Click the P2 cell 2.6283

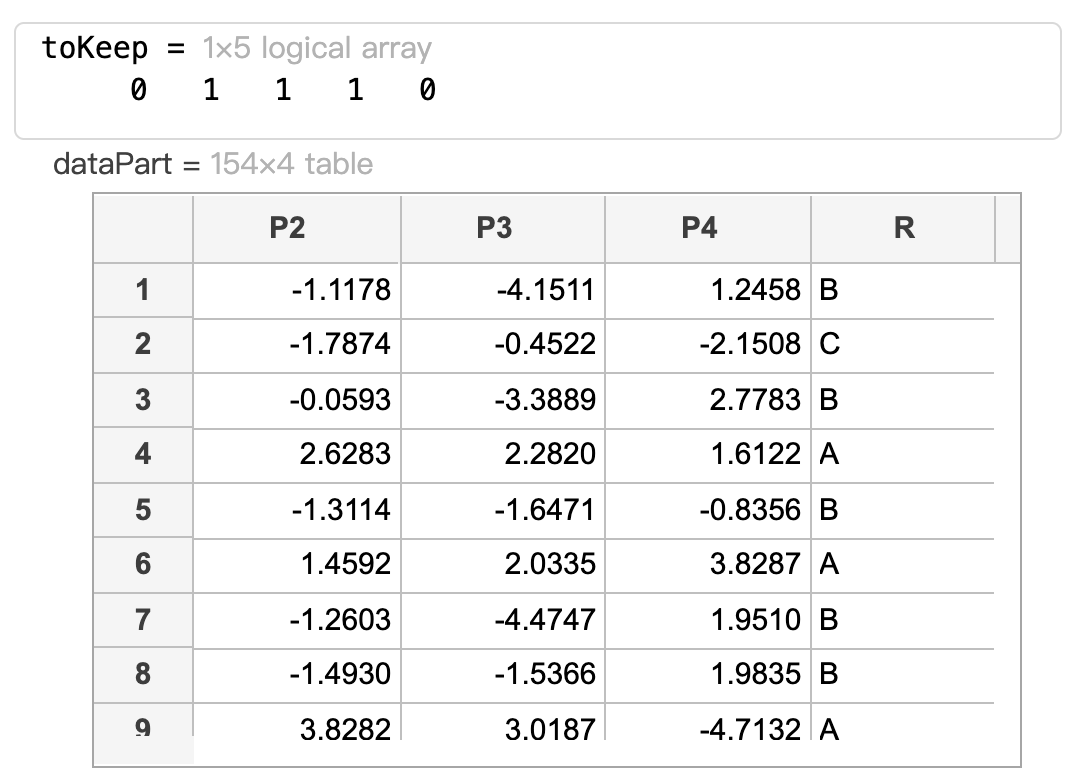[x=297, y=454]
